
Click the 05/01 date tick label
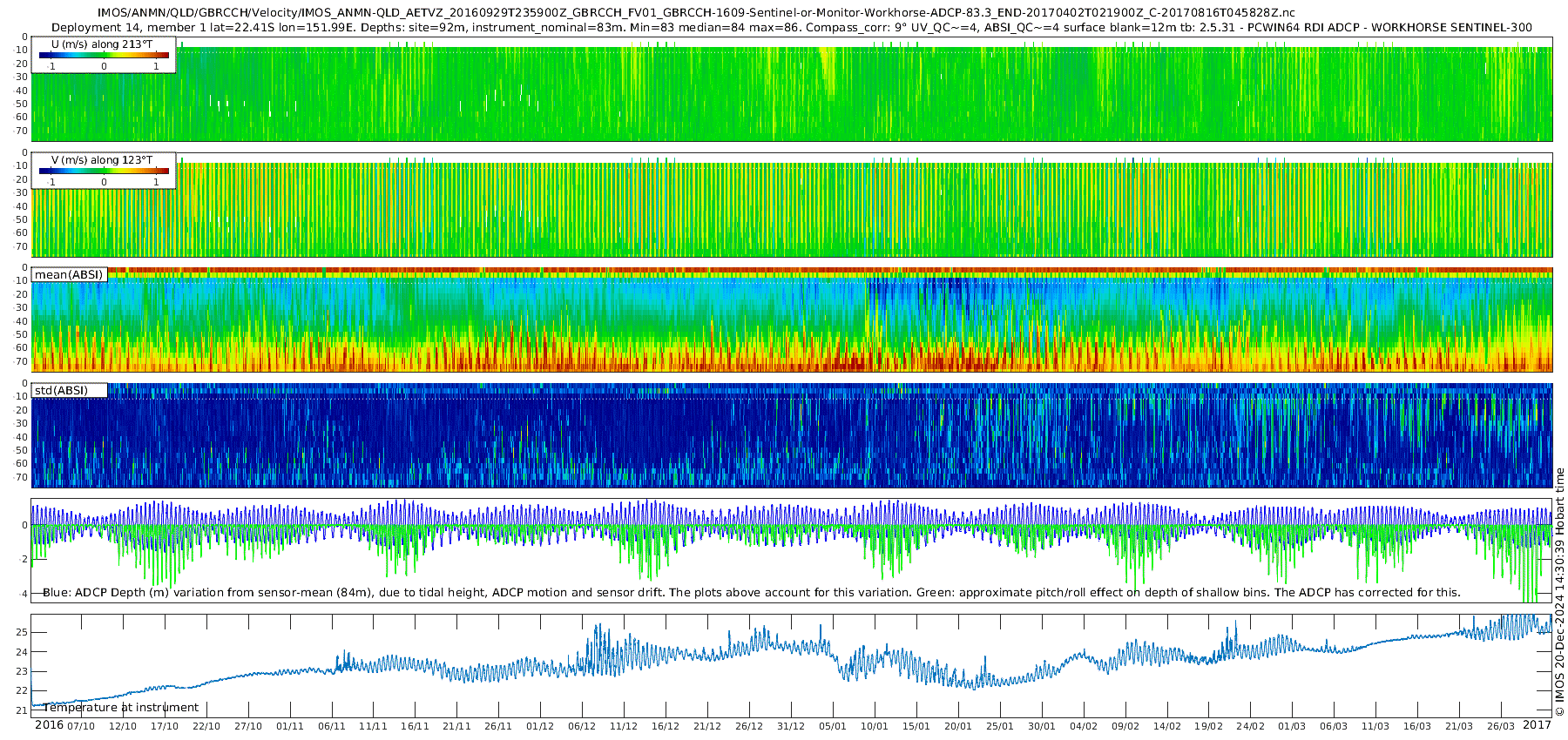833,726
